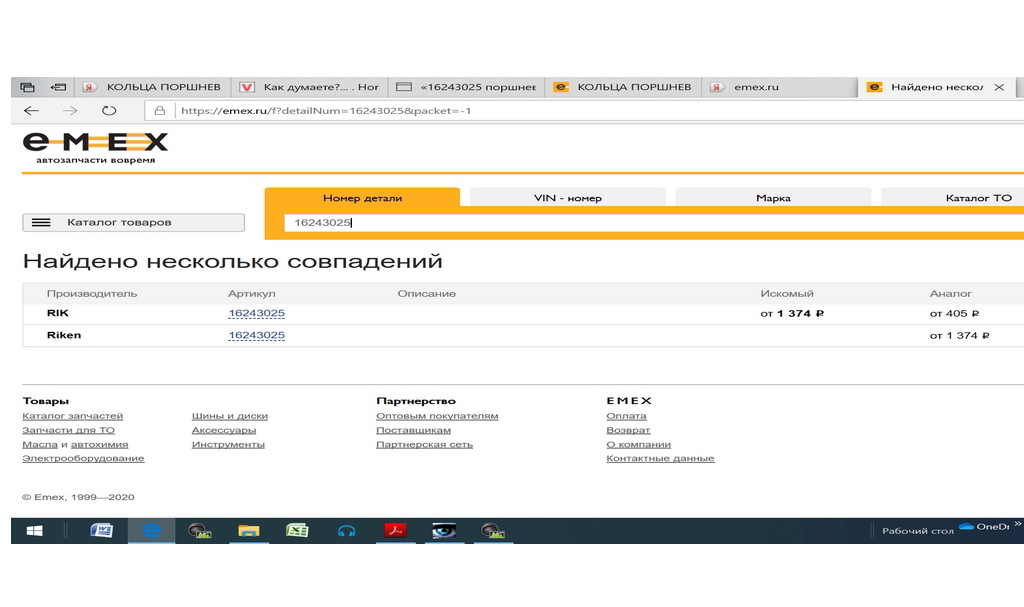Switch to Yandex-icon КОЛЬЦА ПОРШНЕВ tab
1024x607 pixels.
(154, 87)
